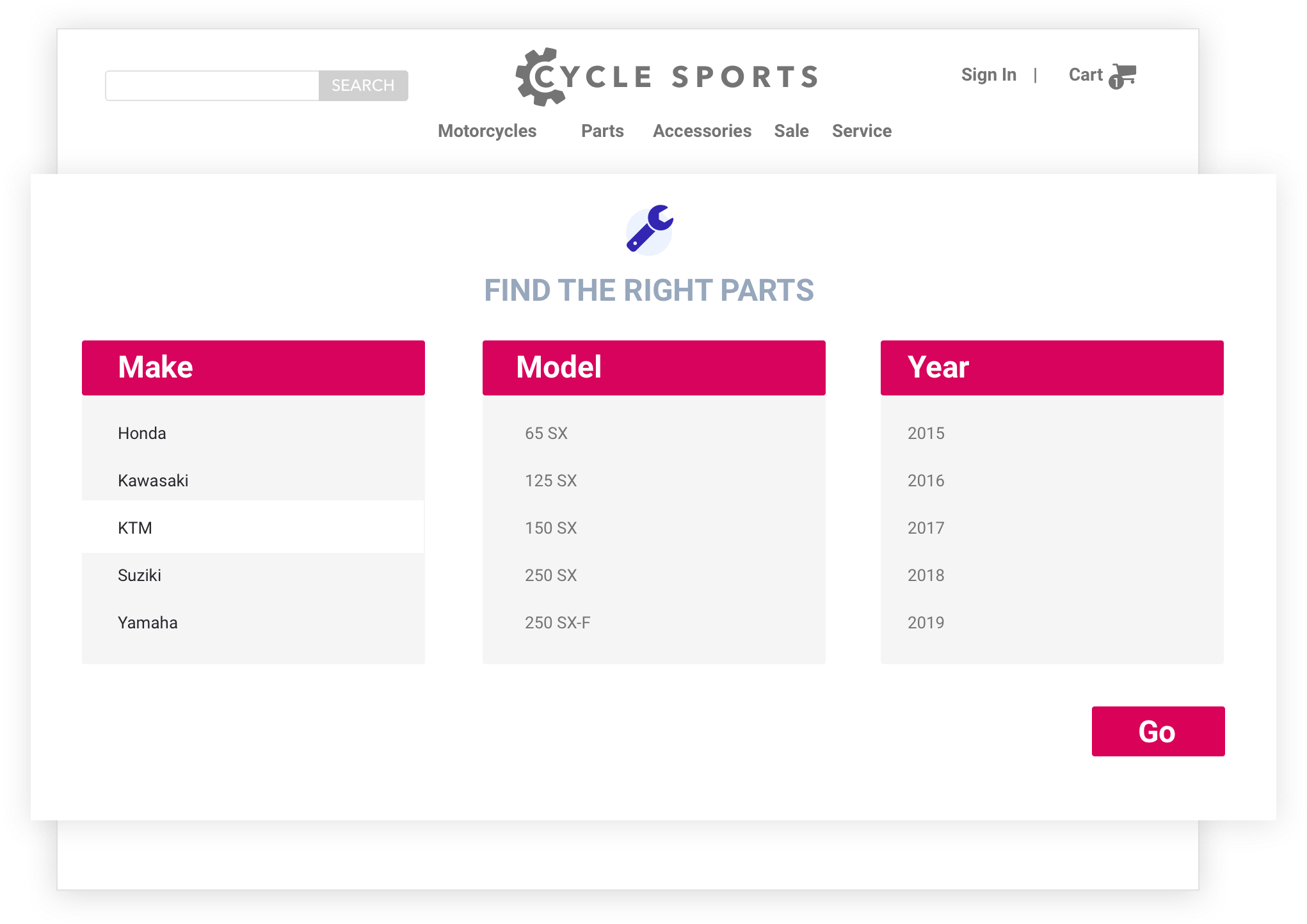
Task: Select KTM in the Make list
Action: click(x=135, y=528)
